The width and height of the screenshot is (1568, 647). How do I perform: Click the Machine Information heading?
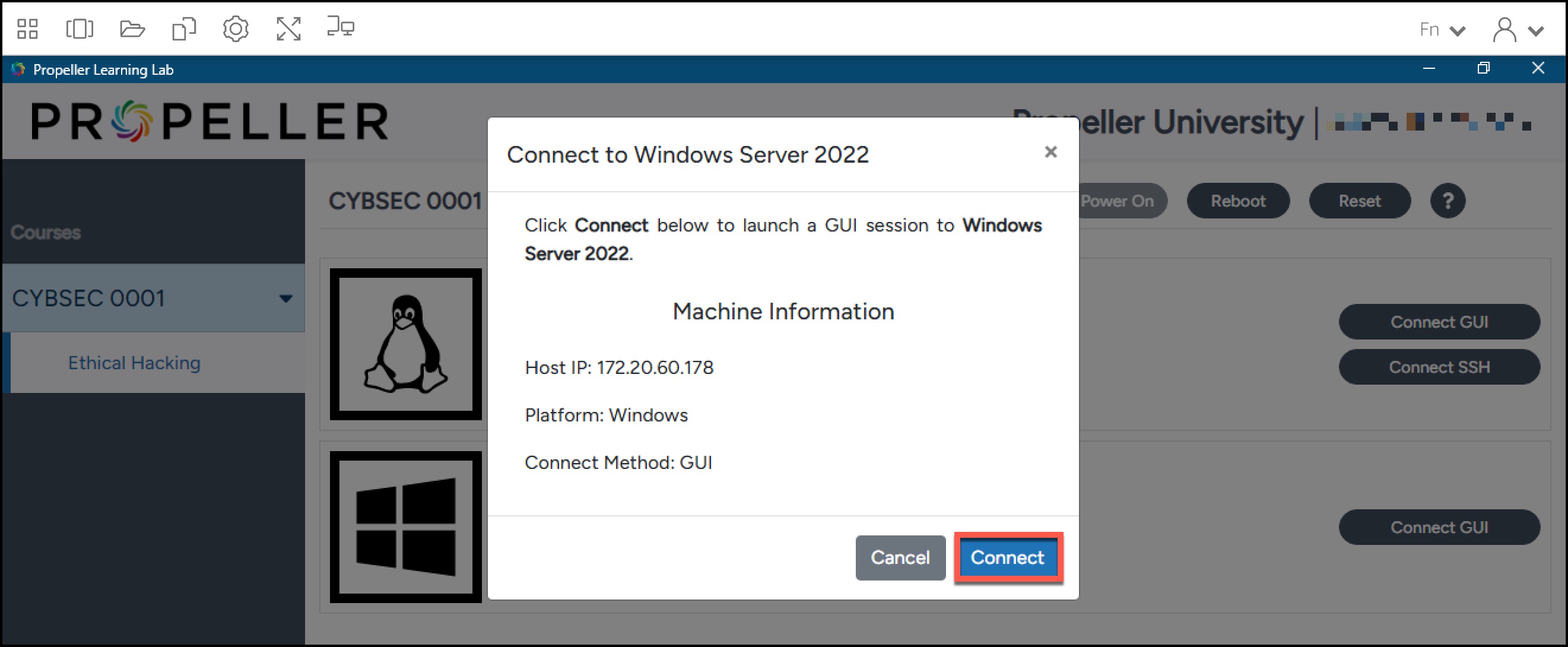point(783,312)
